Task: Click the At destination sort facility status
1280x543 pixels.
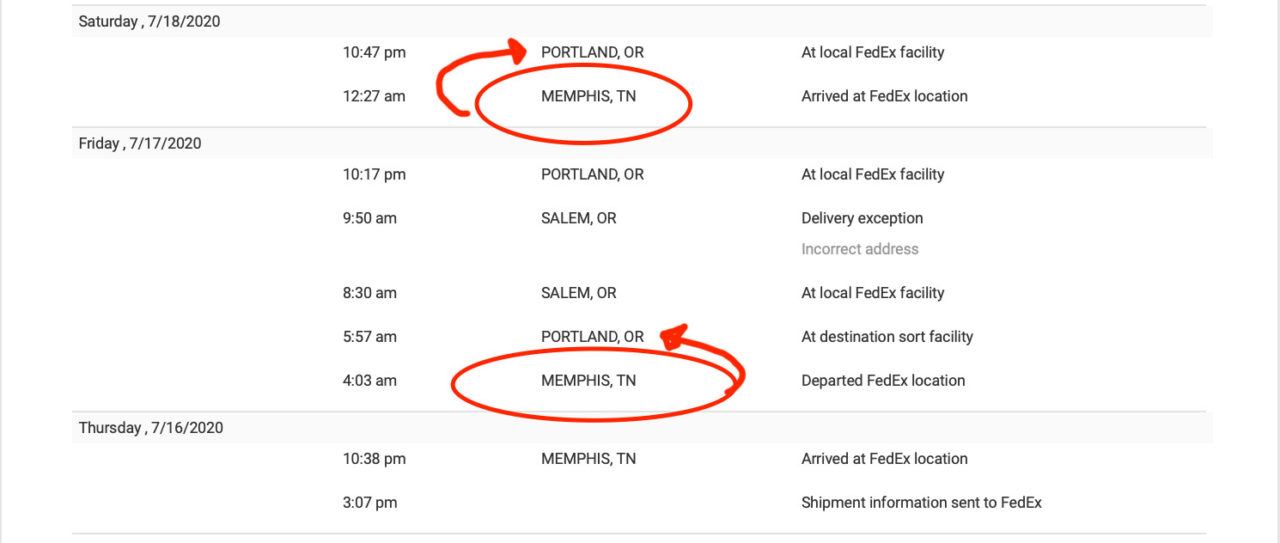Action: click(x=887, y=337)
